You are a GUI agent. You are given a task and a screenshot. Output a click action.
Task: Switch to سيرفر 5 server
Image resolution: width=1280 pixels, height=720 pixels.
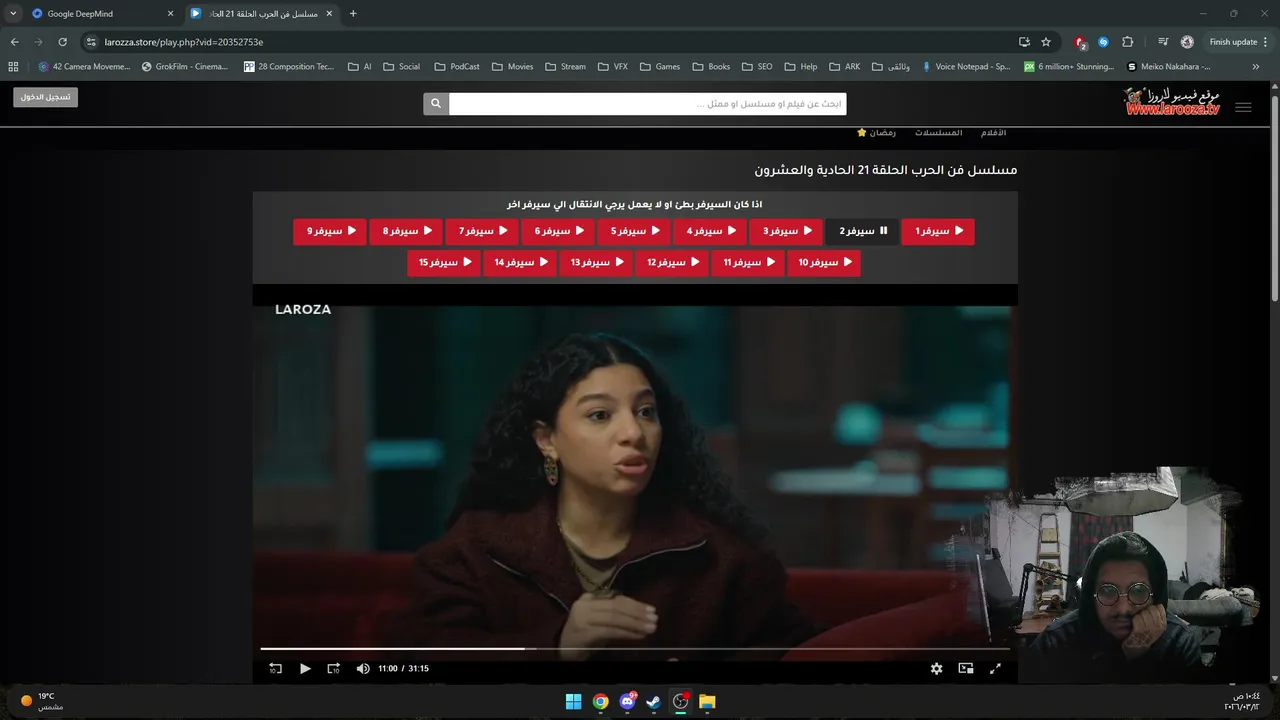tap(634, 231)
